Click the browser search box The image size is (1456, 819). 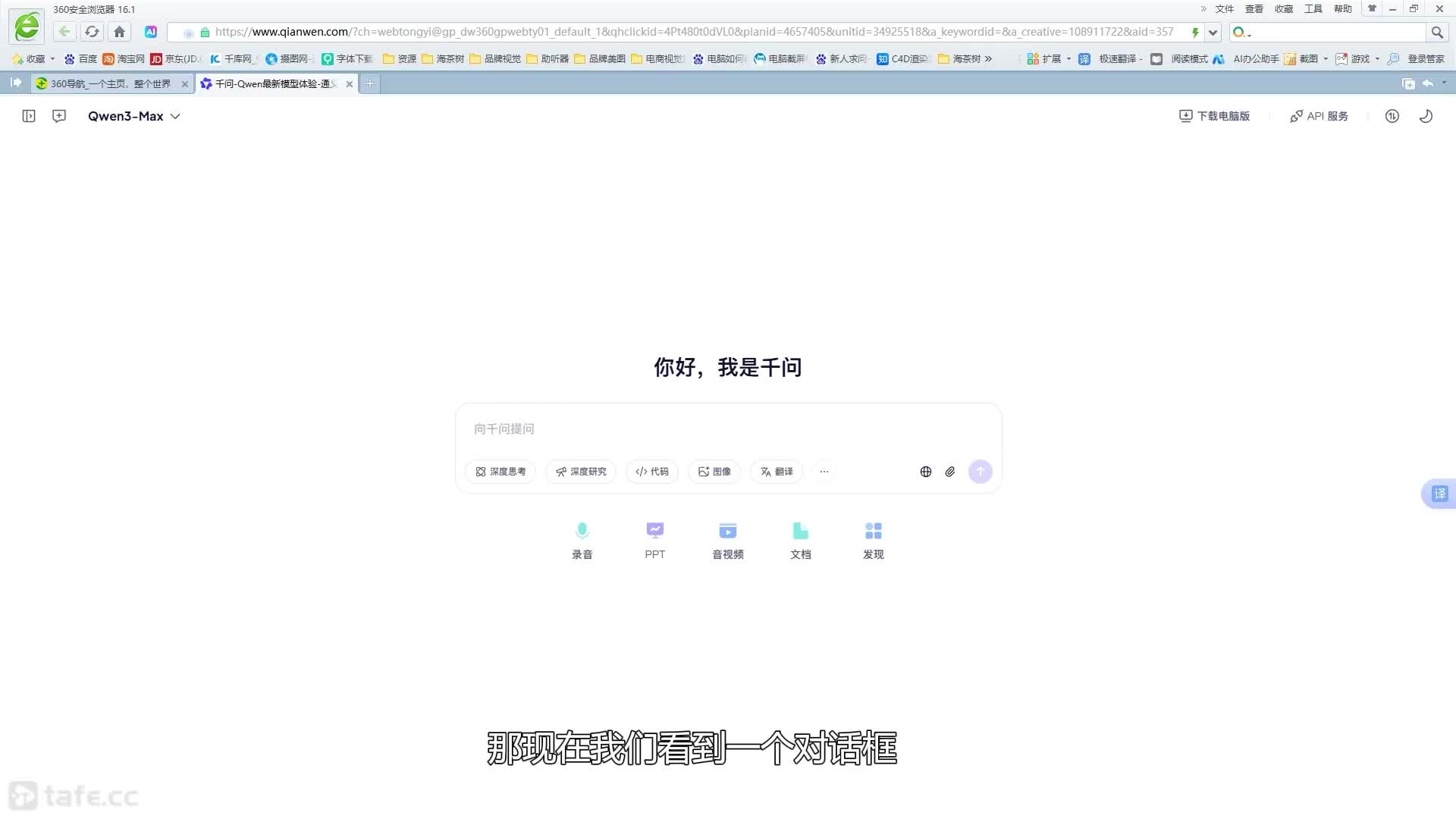point(1338,32)
